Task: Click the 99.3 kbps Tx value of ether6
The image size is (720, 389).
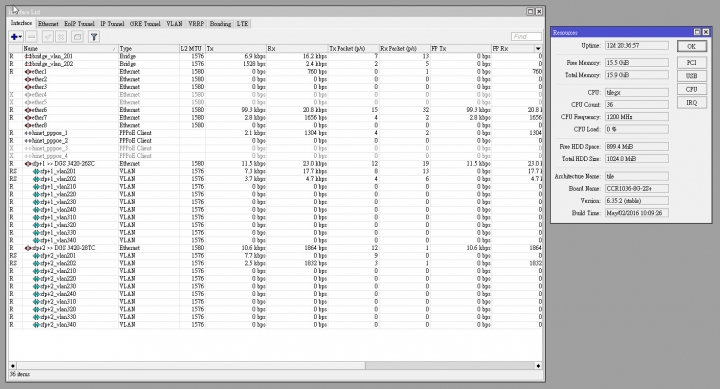Action: point(253,110)
